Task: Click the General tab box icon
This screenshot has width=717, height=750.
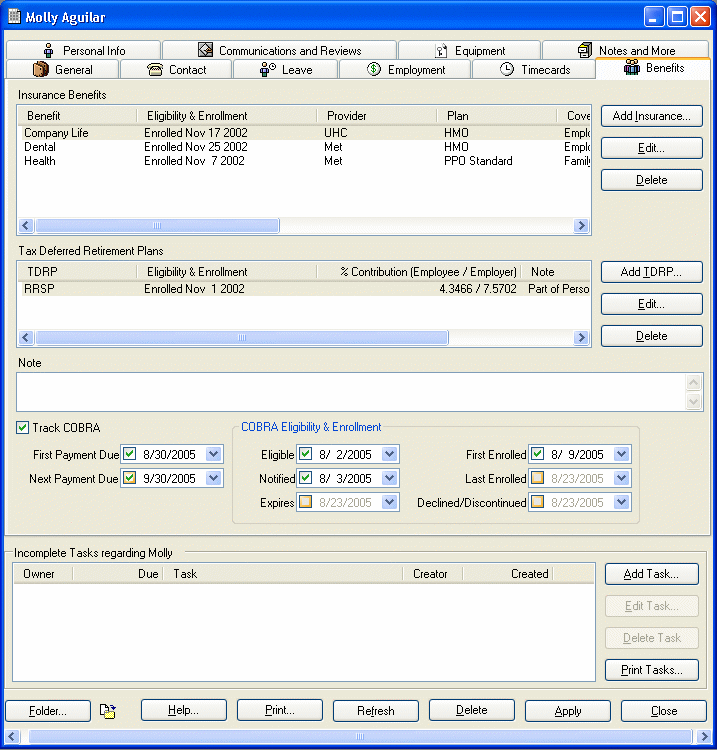Action: click(x=41, y=70)
